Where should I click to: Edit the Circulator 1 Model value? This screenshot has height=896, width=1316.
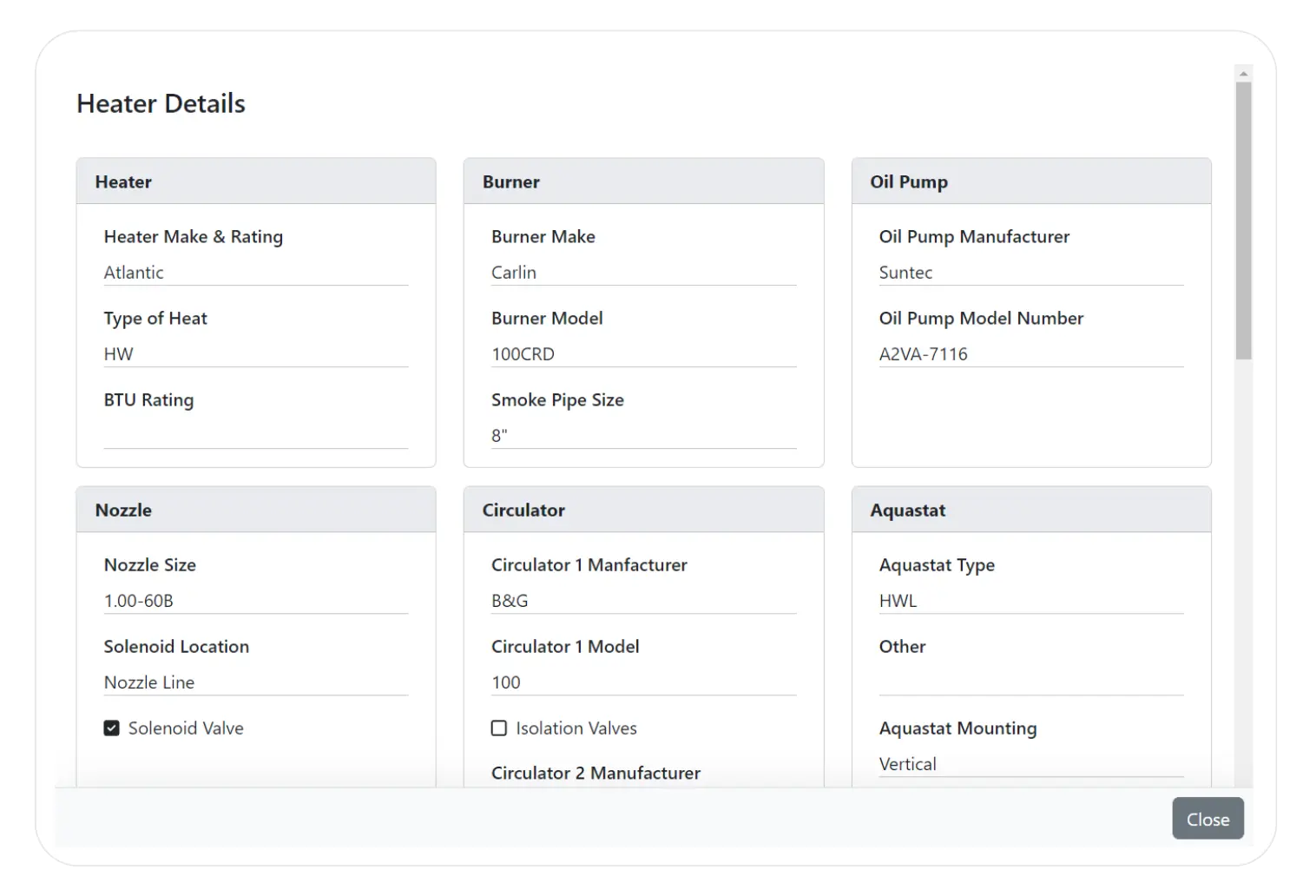[643, 682]
